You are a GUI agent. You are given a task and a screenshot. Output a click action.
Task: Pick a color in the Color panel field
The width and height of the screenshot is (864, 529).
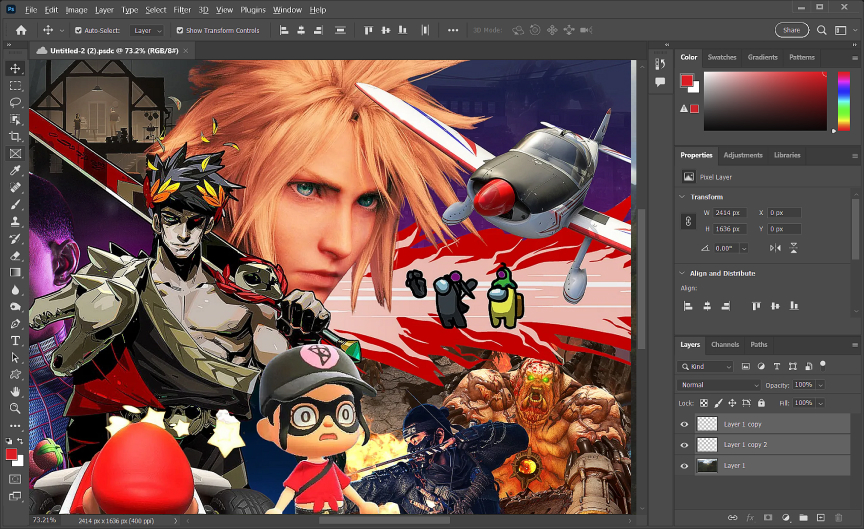(x=765, y=101)
